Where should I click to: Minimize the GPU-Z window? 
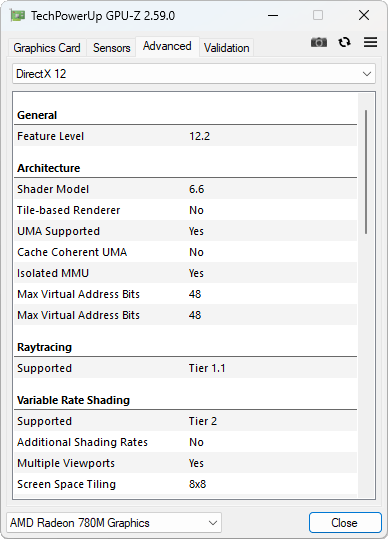(273, 15)
